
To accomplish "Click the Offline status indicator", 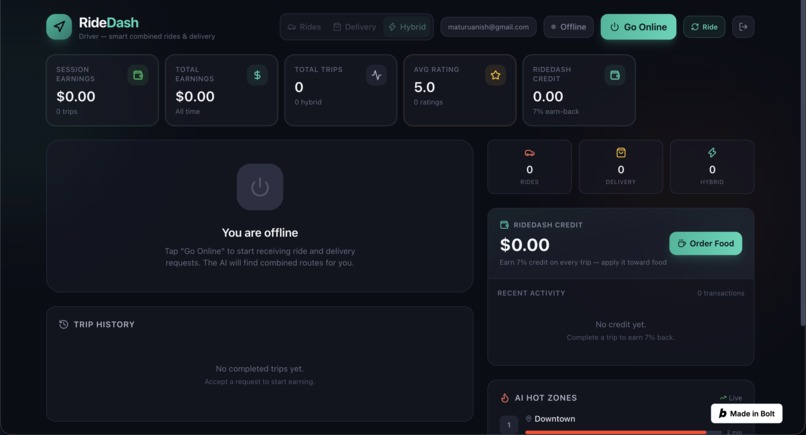I will tap(569, 27).
